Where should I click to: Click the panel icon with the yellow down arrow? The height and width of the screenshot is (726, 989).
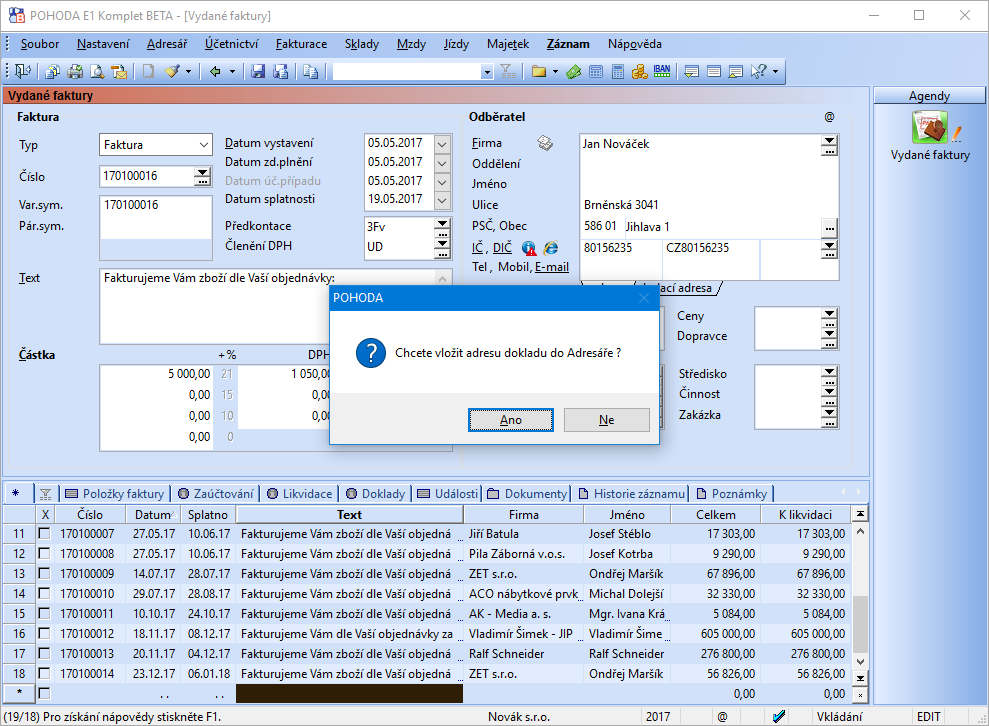(692, 71)
